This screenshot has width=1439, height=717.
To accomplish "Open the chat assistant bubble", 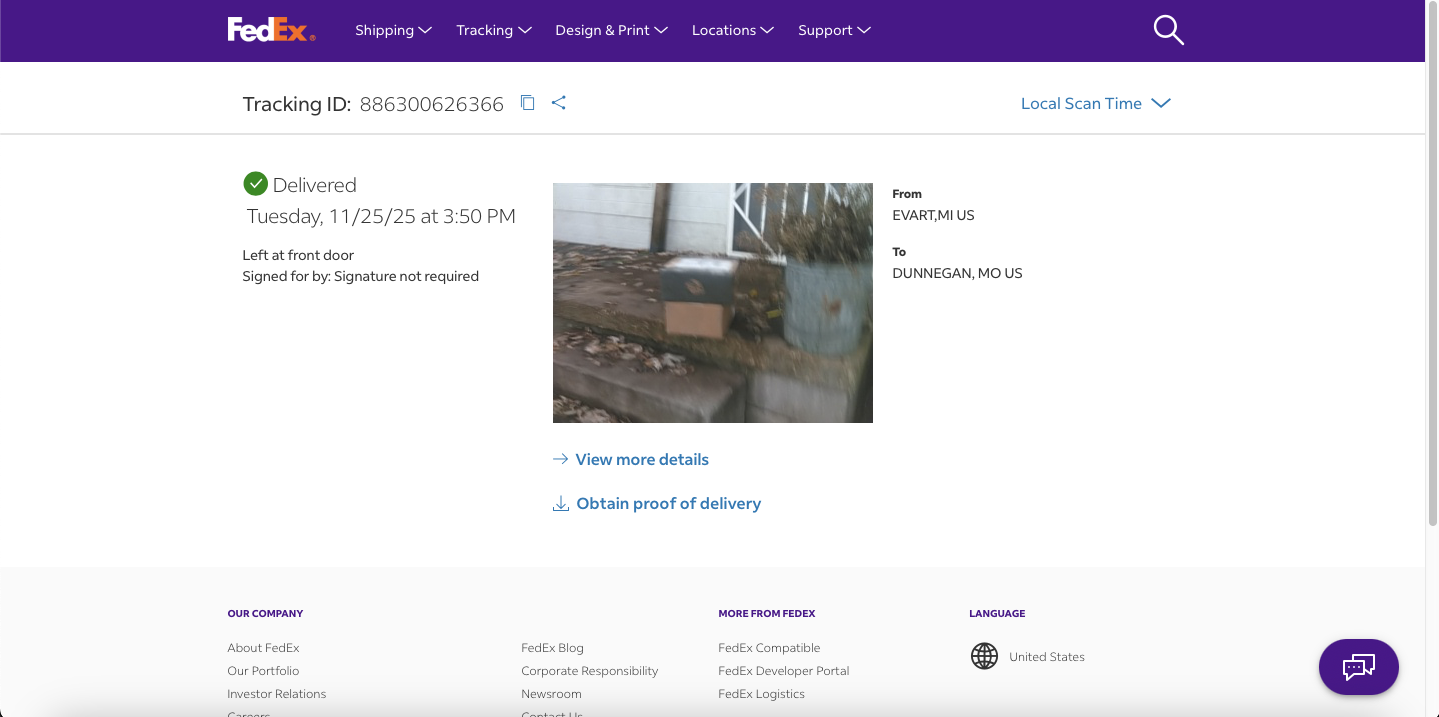I will tap(1358, 666).
